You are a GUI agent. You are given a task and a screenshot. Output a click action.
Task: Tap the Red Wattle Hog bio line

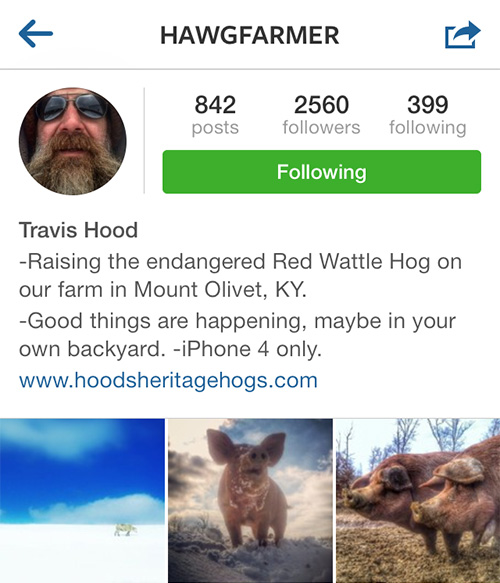tap(241, 262)
